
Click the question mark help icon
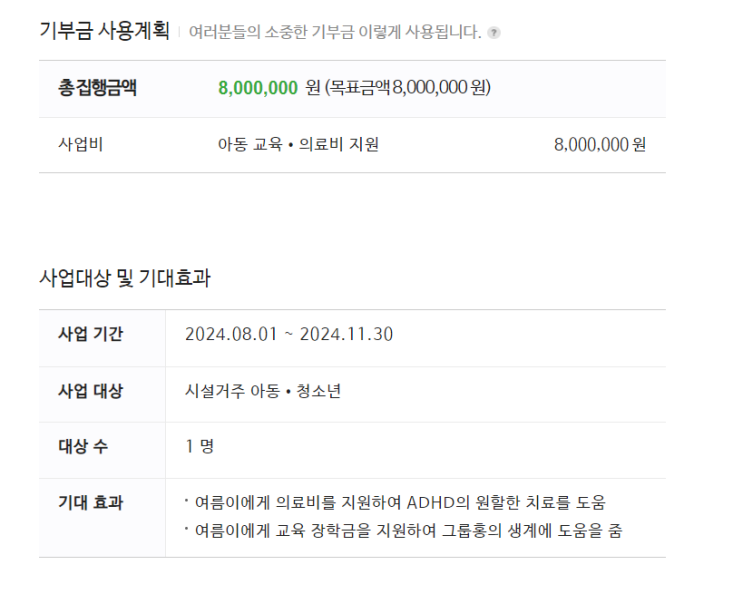point(494,33)
